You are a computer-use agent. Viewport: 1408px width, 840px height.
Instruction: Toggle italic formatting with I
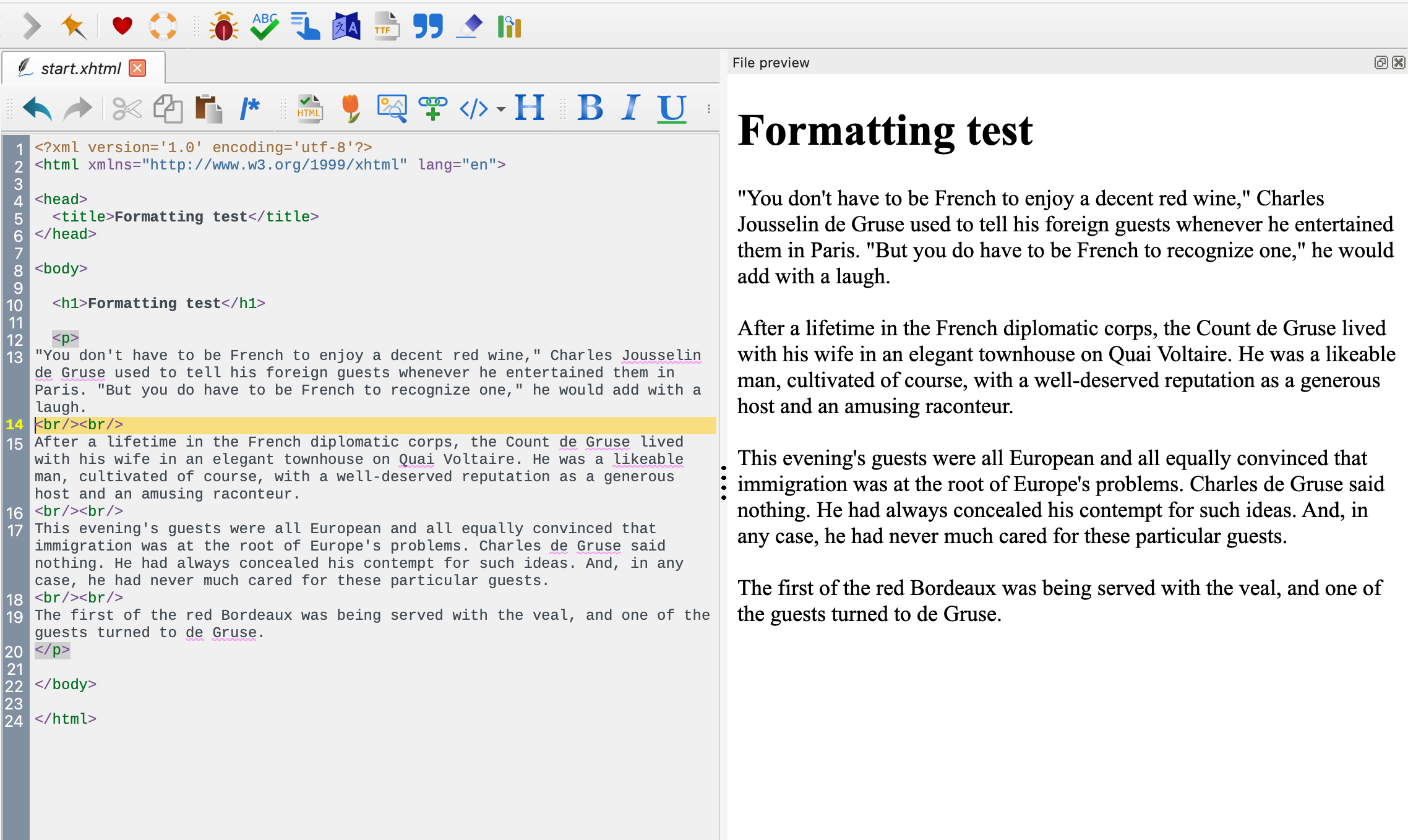[x=631, y=109]
